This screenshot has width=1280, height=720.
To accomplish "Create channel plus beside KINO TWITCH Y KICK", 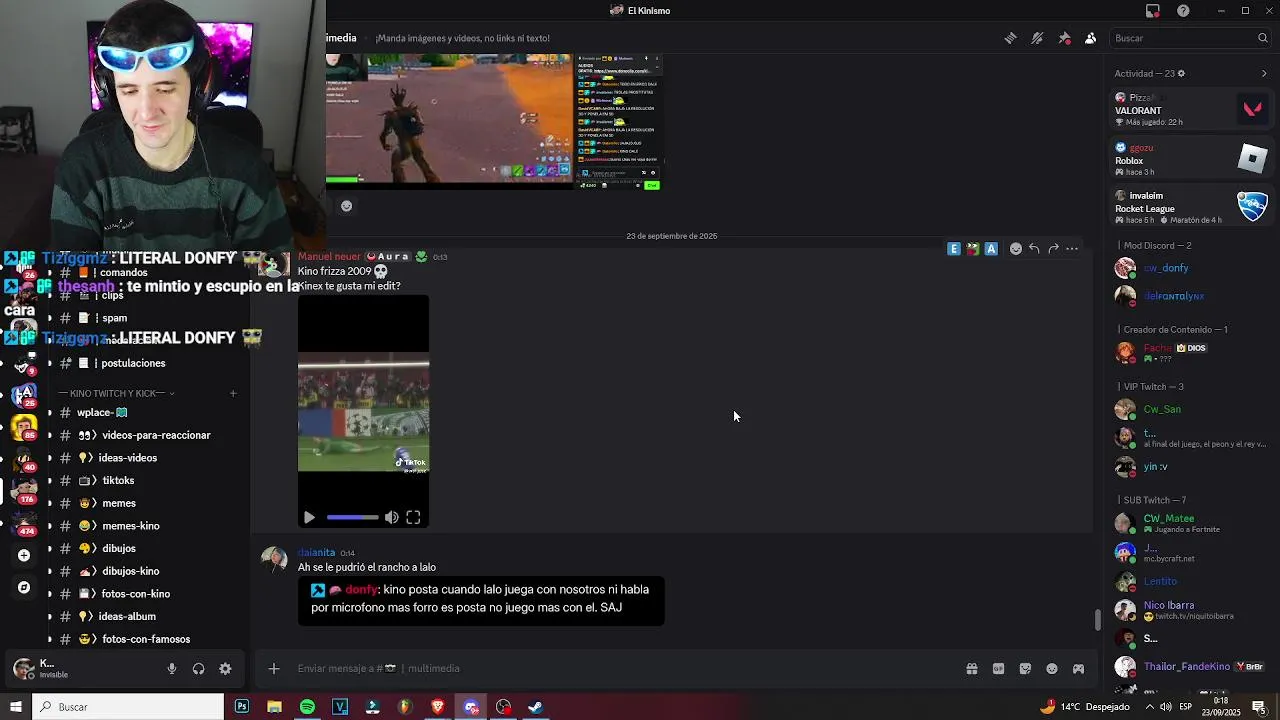I will 233,393.
